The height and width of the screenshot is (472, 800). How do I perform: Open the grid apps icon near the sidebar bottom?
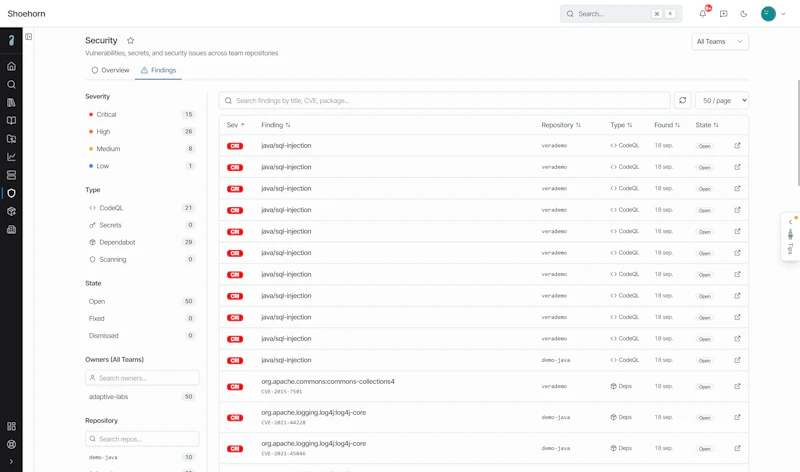pos(11,427)
